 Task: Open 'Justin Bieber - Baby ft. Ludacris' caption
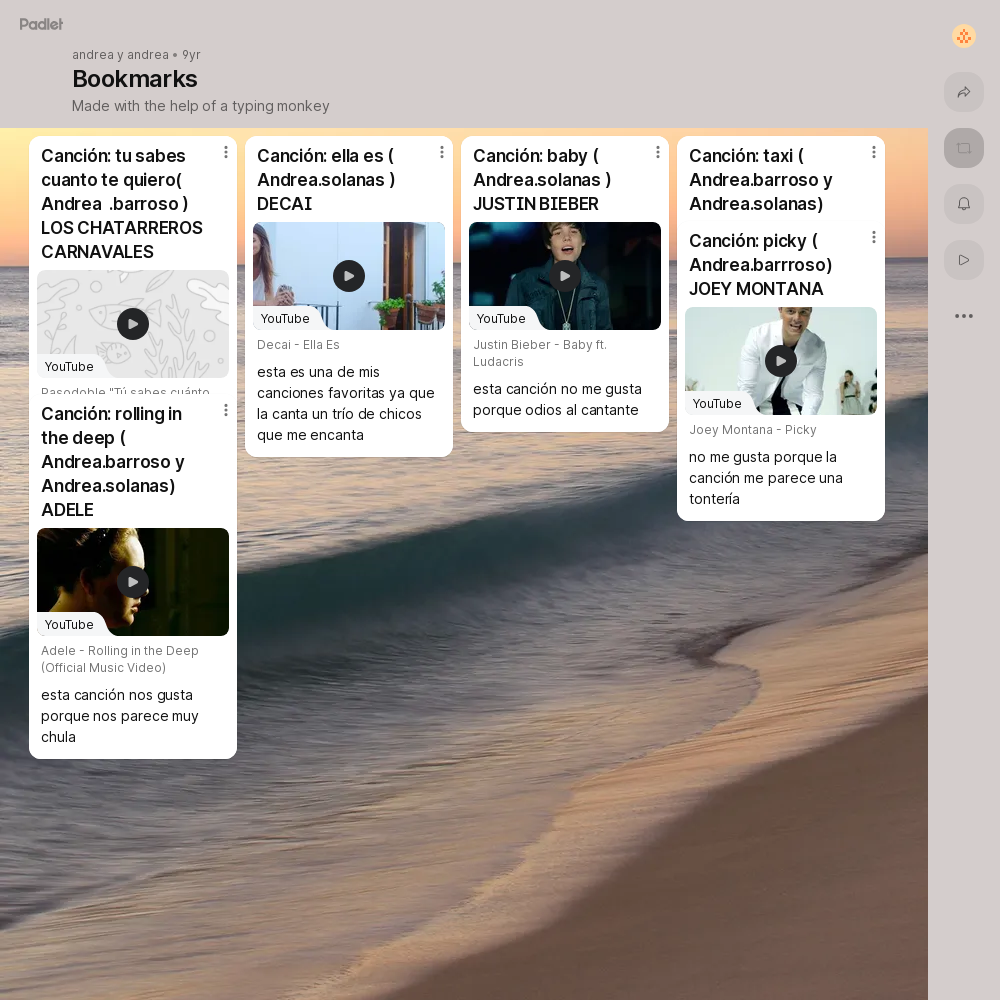pos(540,353)
